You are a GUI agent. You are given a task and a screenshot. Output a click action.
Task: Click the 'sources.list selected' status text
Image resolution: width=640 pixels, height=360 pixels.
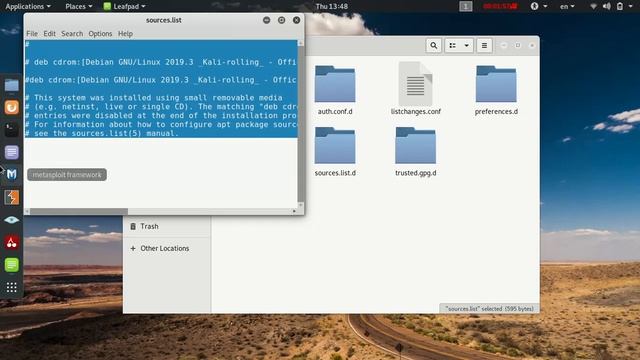point(489,309)
